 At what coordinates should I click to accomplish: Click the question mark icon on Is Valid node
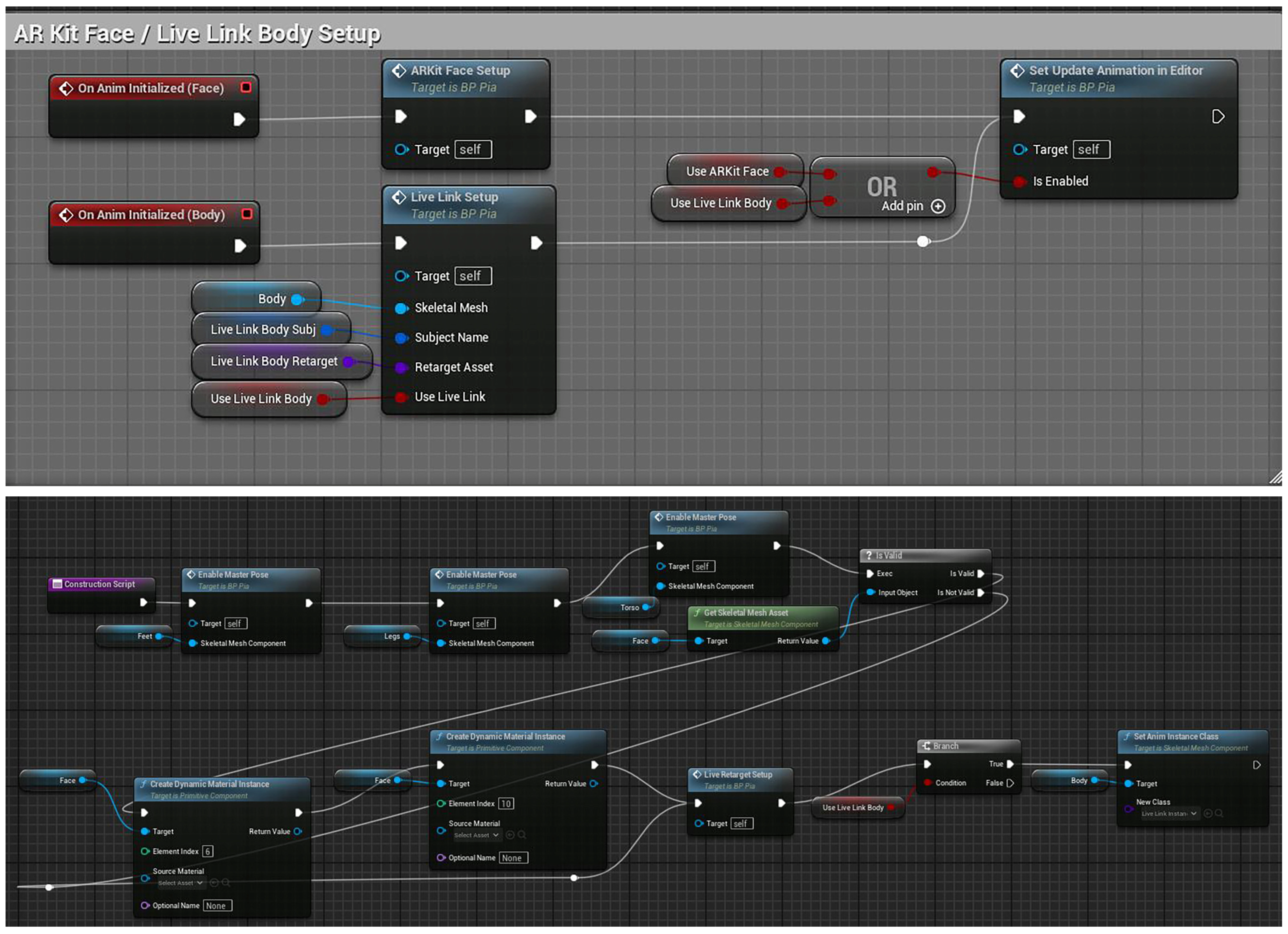(869, 555)
